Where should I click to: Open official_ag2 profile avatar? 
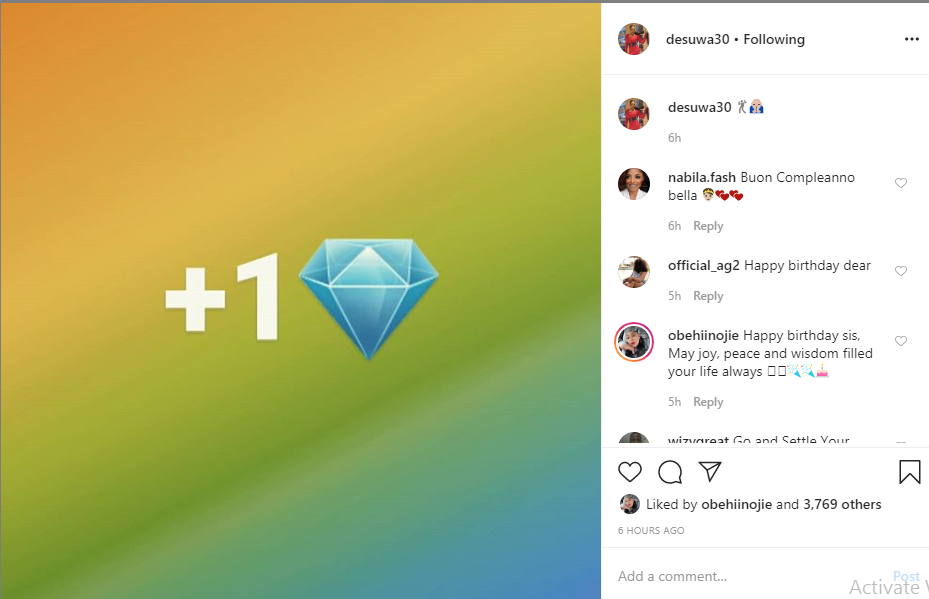click(634, 272)
